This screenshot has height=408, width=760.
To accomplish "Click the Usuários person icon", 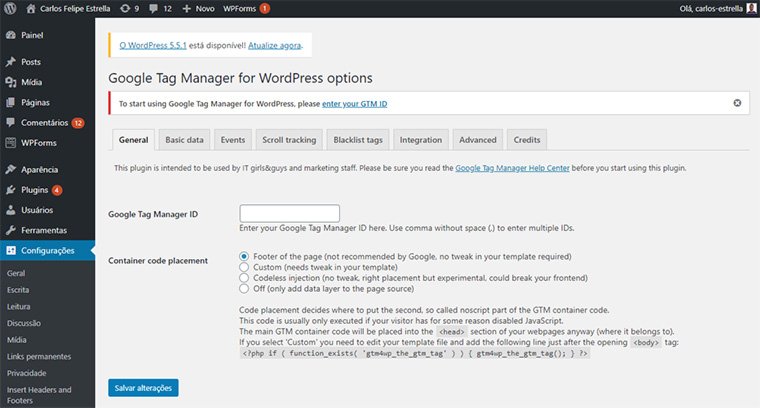I will 11,210.
